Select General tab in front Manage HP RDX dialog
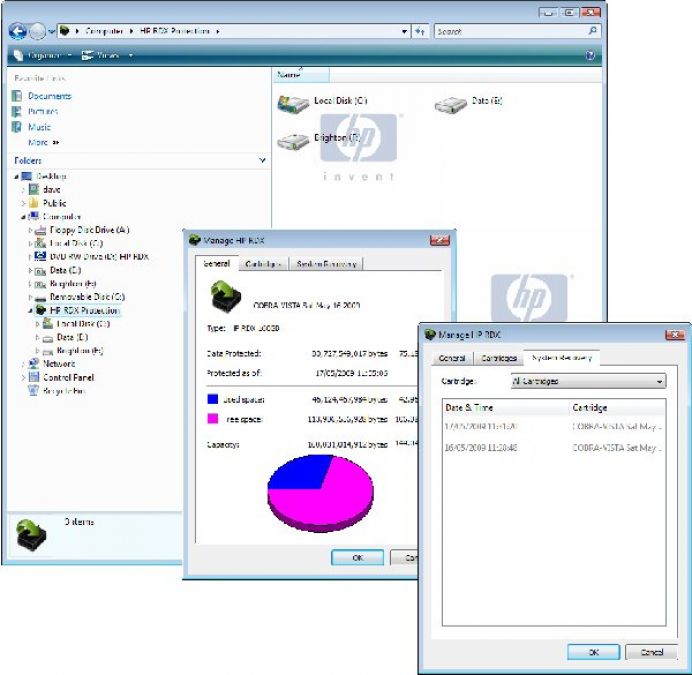The image size is (692, 675). [x=452, y=358]
